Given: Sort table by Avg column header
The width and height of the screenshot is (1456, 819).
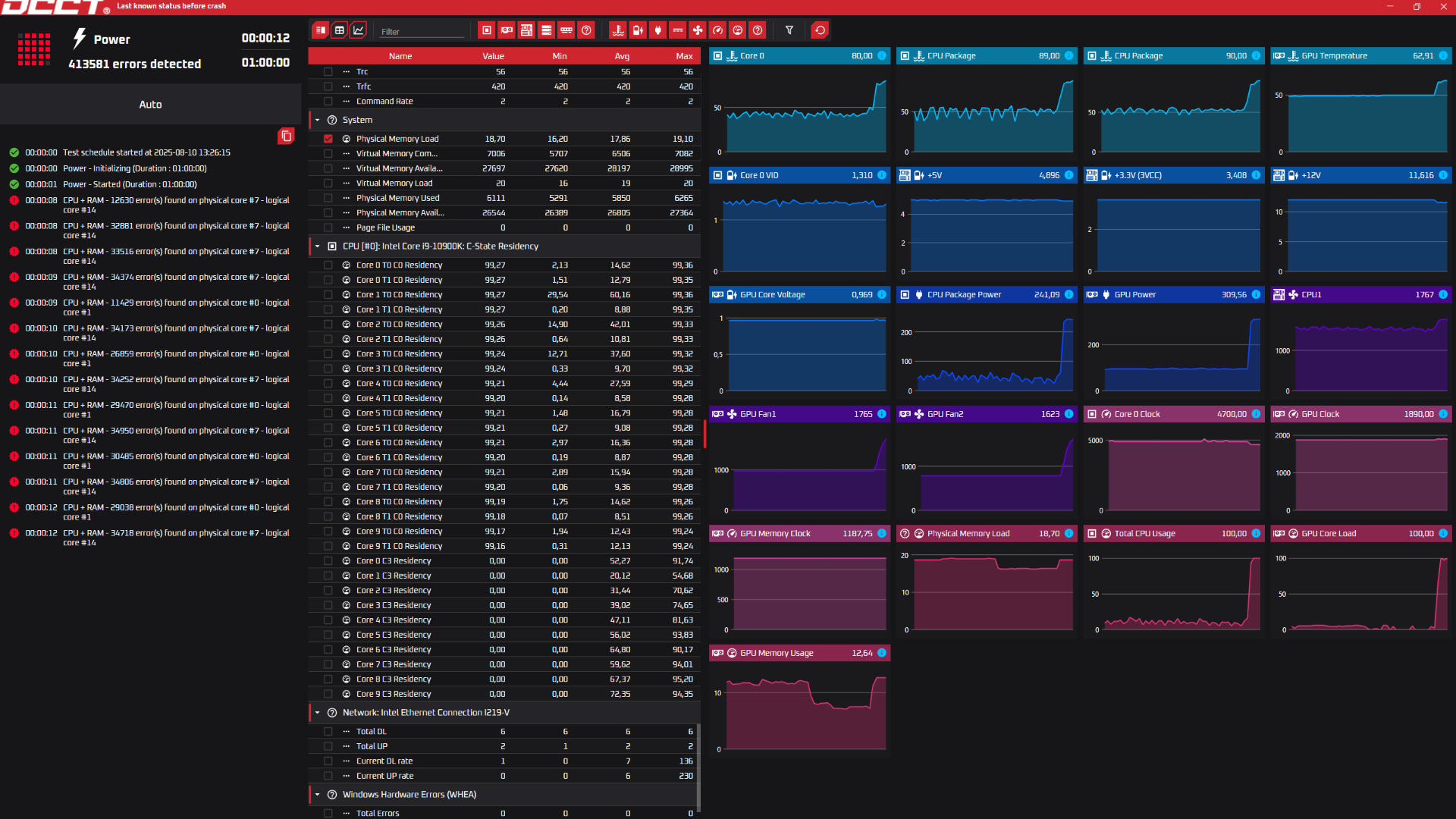Looking at the screenshot, I should point(622,56).
